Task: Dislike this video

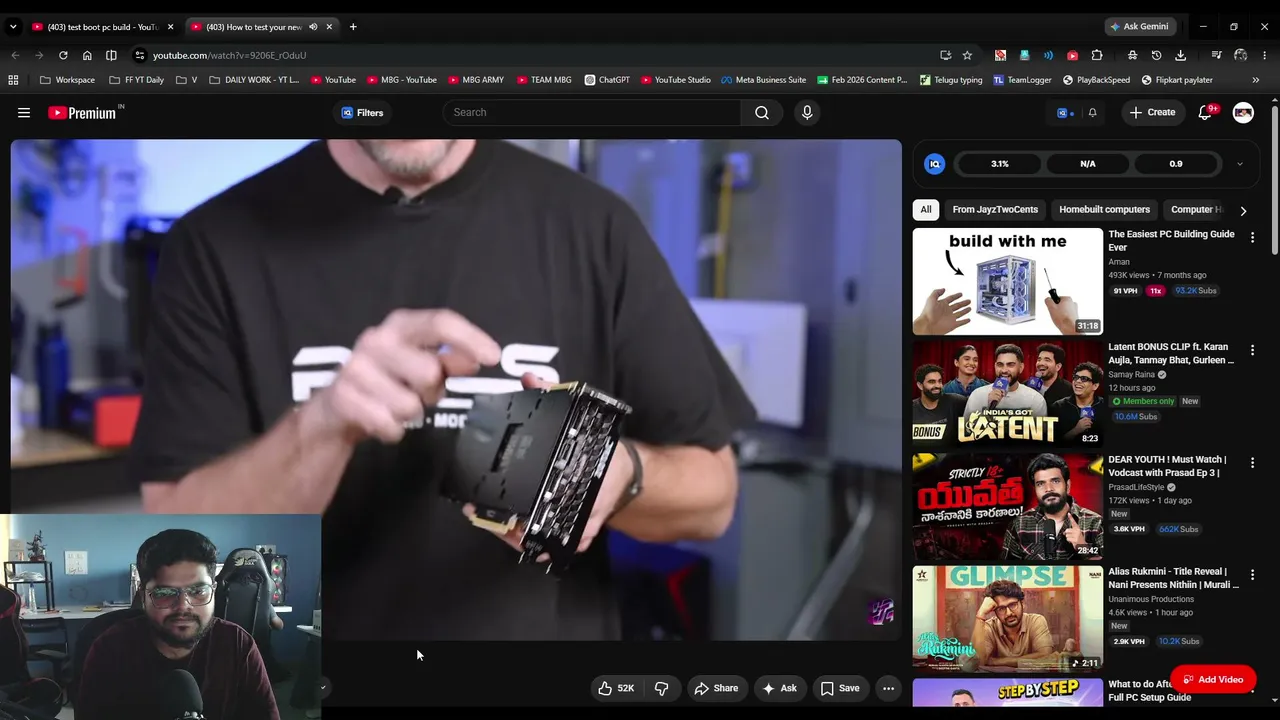Action: (x=661, y=688)
